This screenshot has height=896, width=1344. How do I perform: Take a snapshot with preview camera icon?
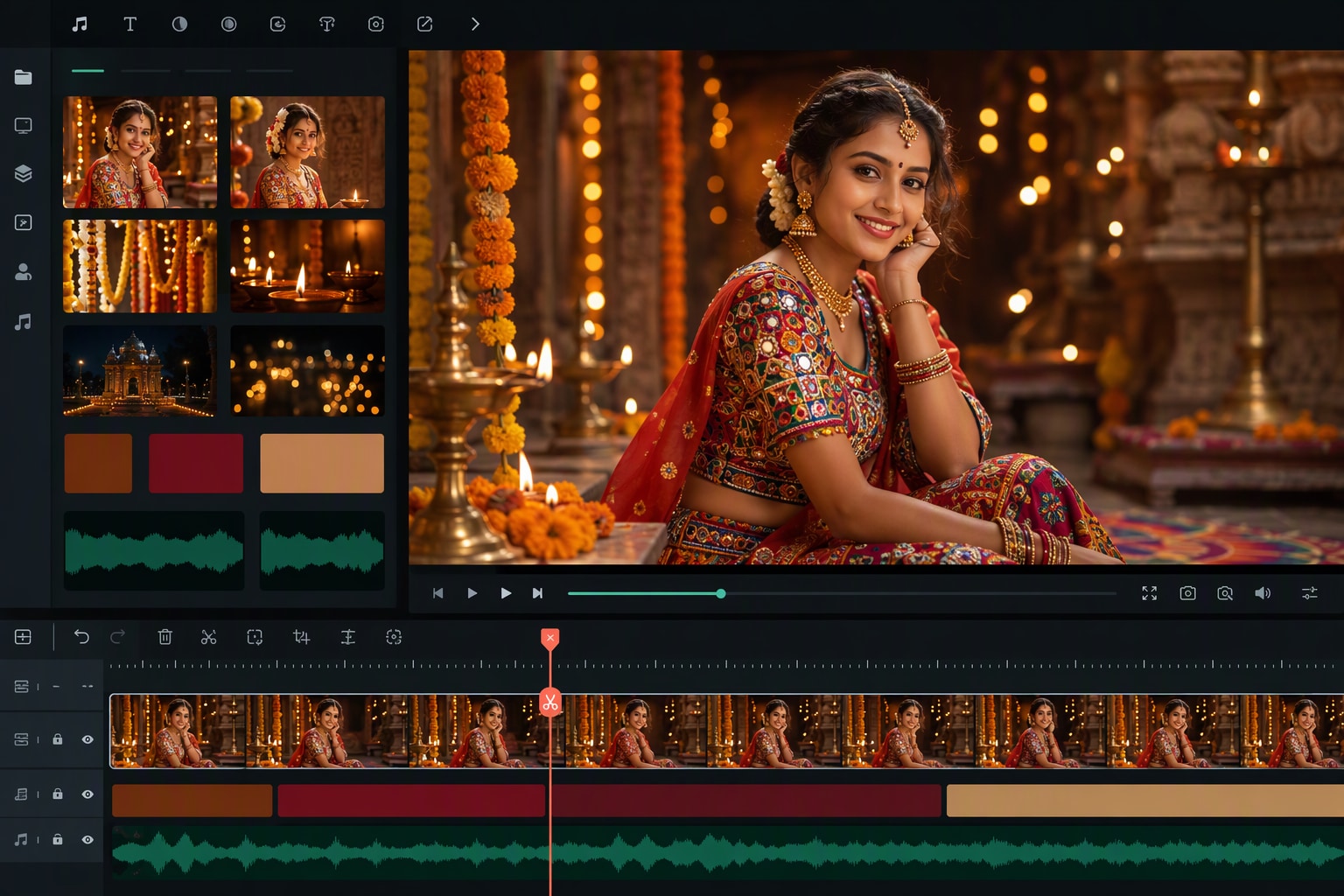pyautogui.click(x=1187, y=593)
